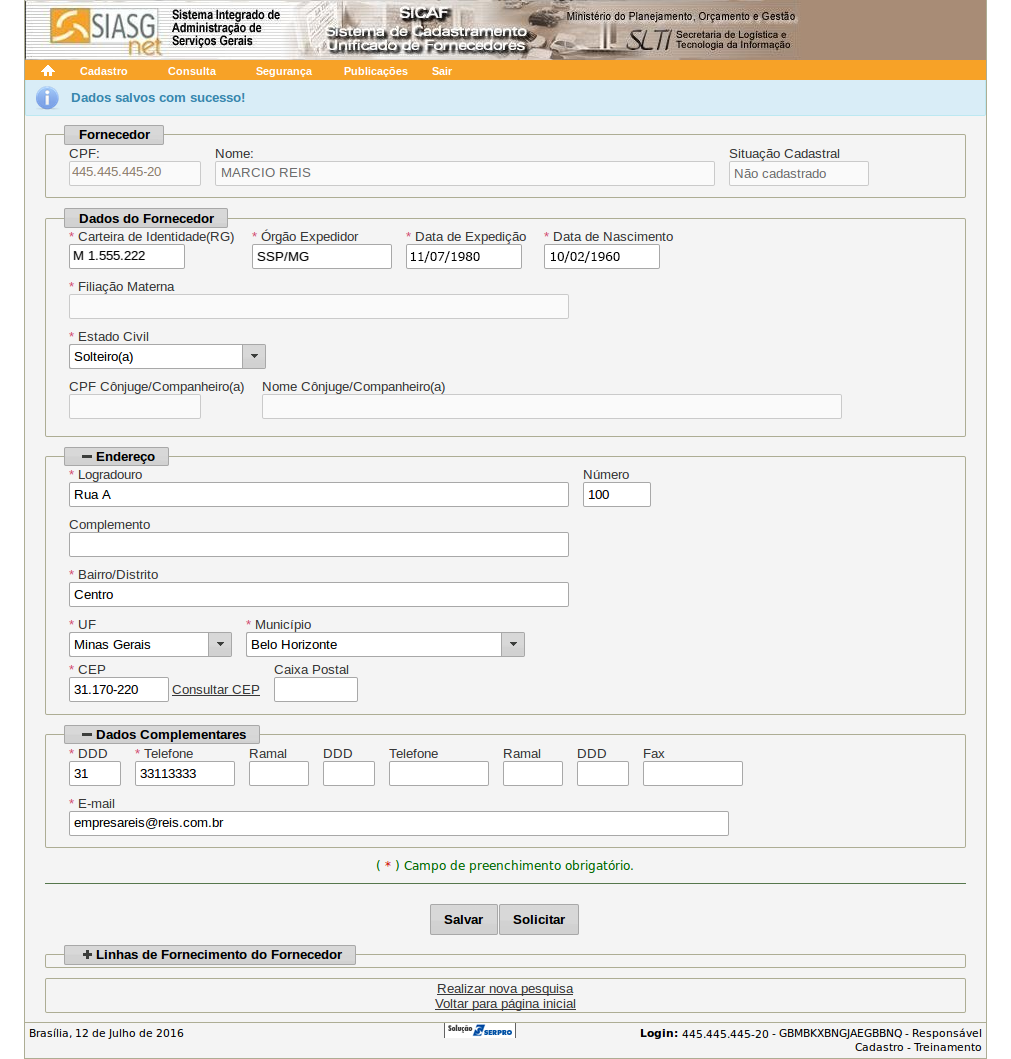Open the Estado Civil dropdown

click(254, 357)
